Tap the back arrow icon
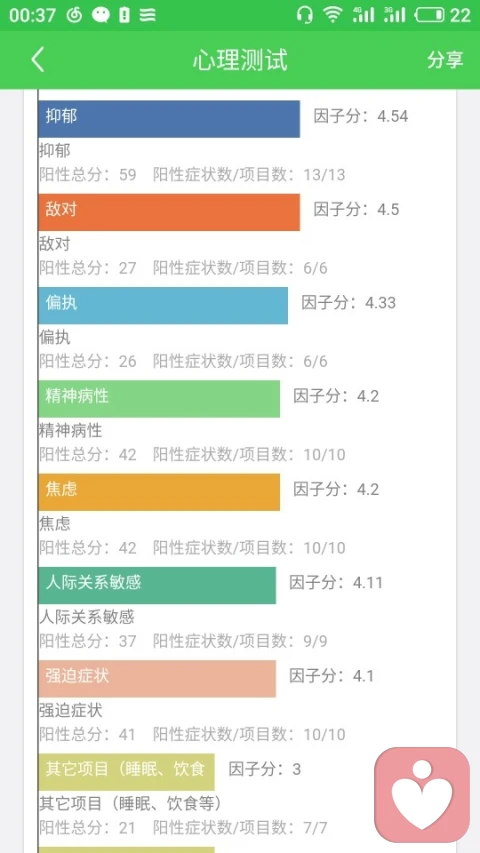Viewport: 480px width, 853px height. pos(38,59)
